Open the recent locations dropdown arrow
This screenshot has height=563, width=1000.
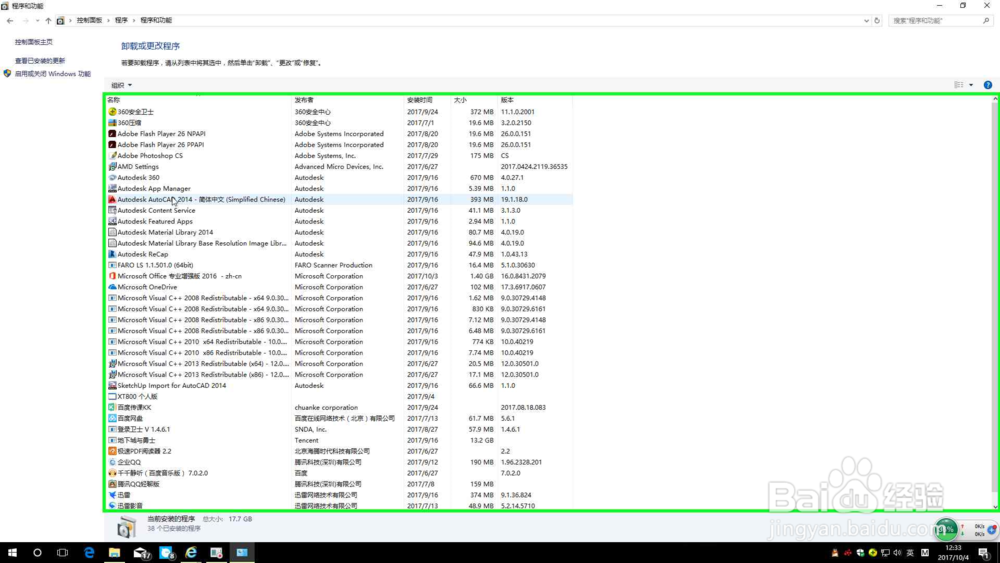38,20
